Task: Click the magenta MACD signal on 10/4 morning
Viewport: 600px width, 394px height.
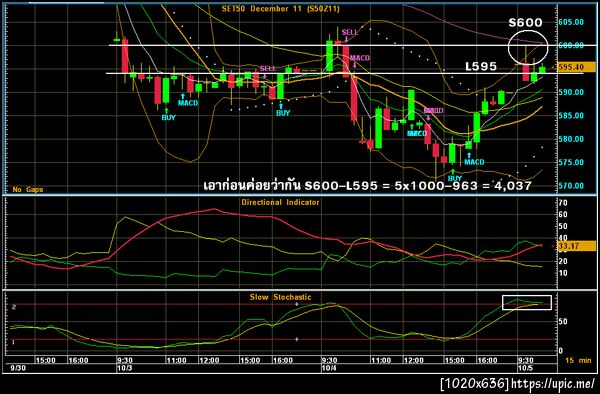Action: 360,58
